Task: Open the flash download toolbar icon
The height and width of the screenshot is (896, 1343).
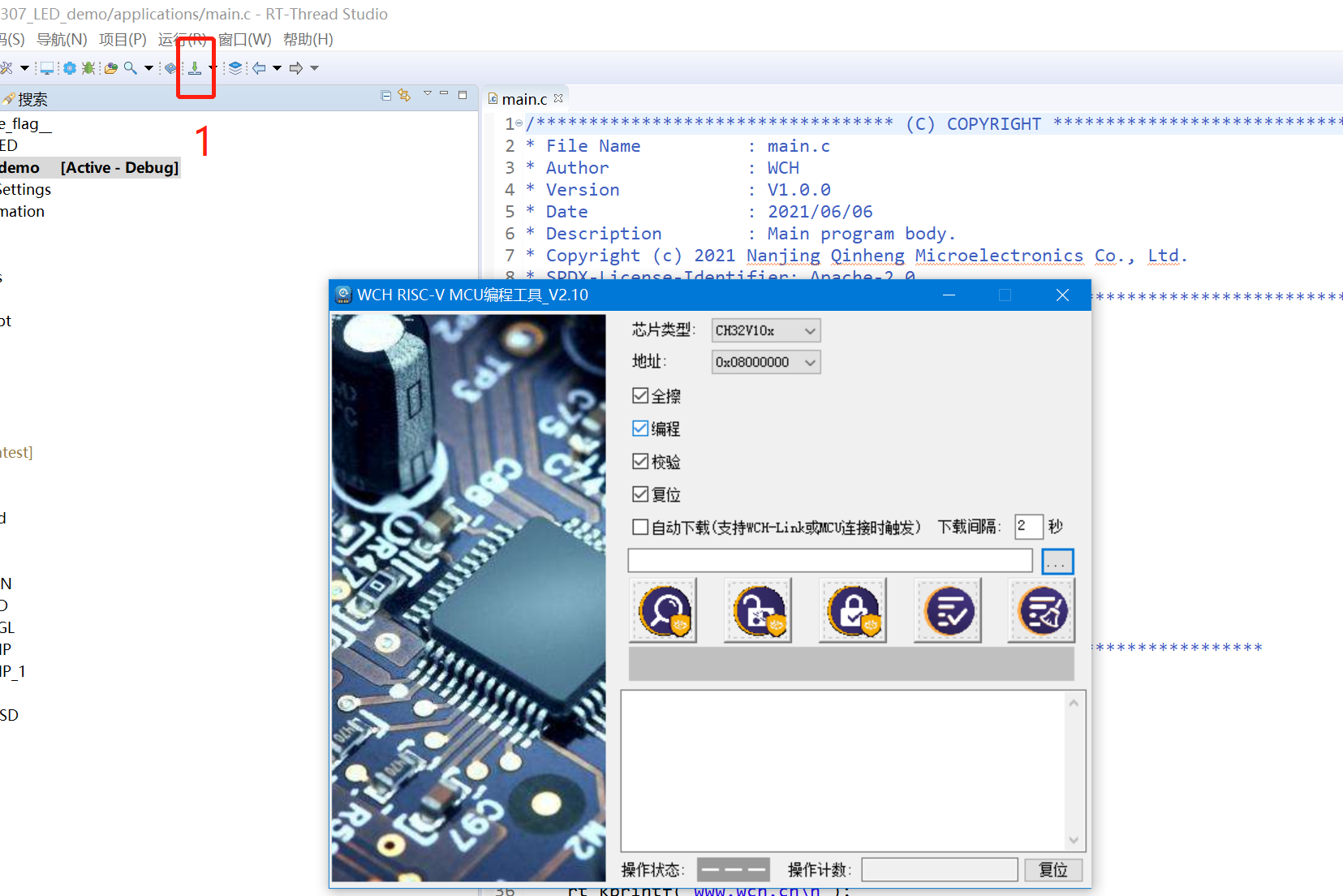Action: 195,68
